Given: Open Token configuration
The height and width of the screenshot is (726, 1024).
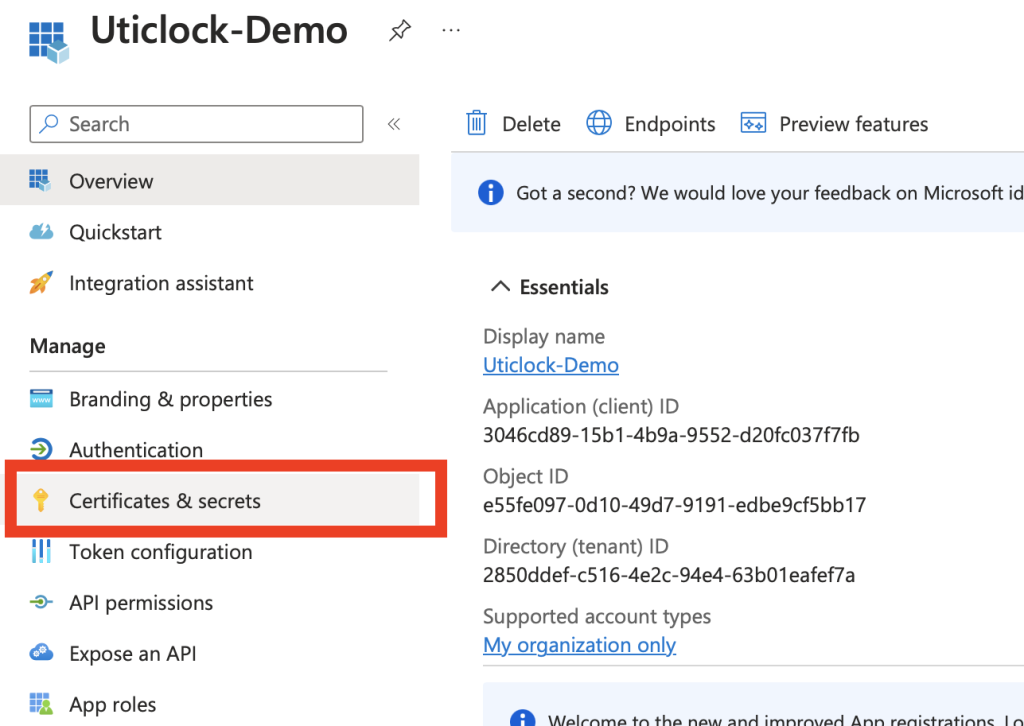Looking at the screenshot, I should click(161, 552).
